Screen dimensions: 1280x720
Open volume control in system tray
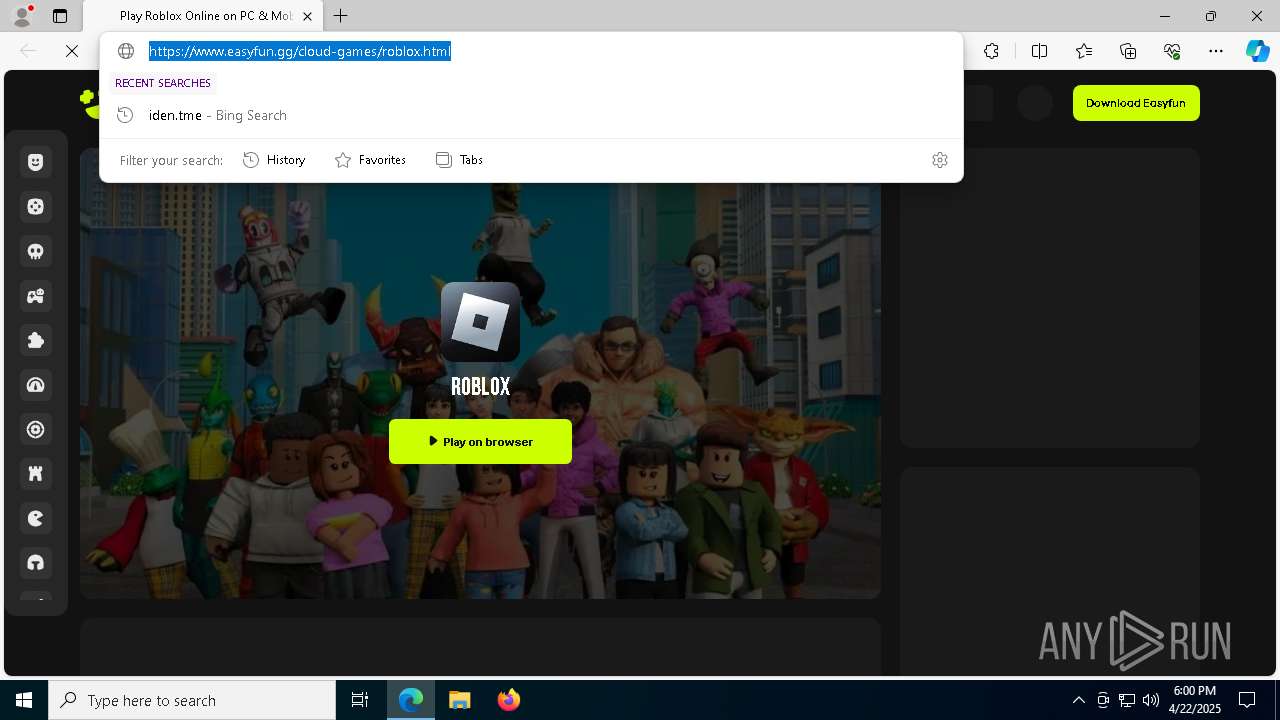[x=1151, y=700]
